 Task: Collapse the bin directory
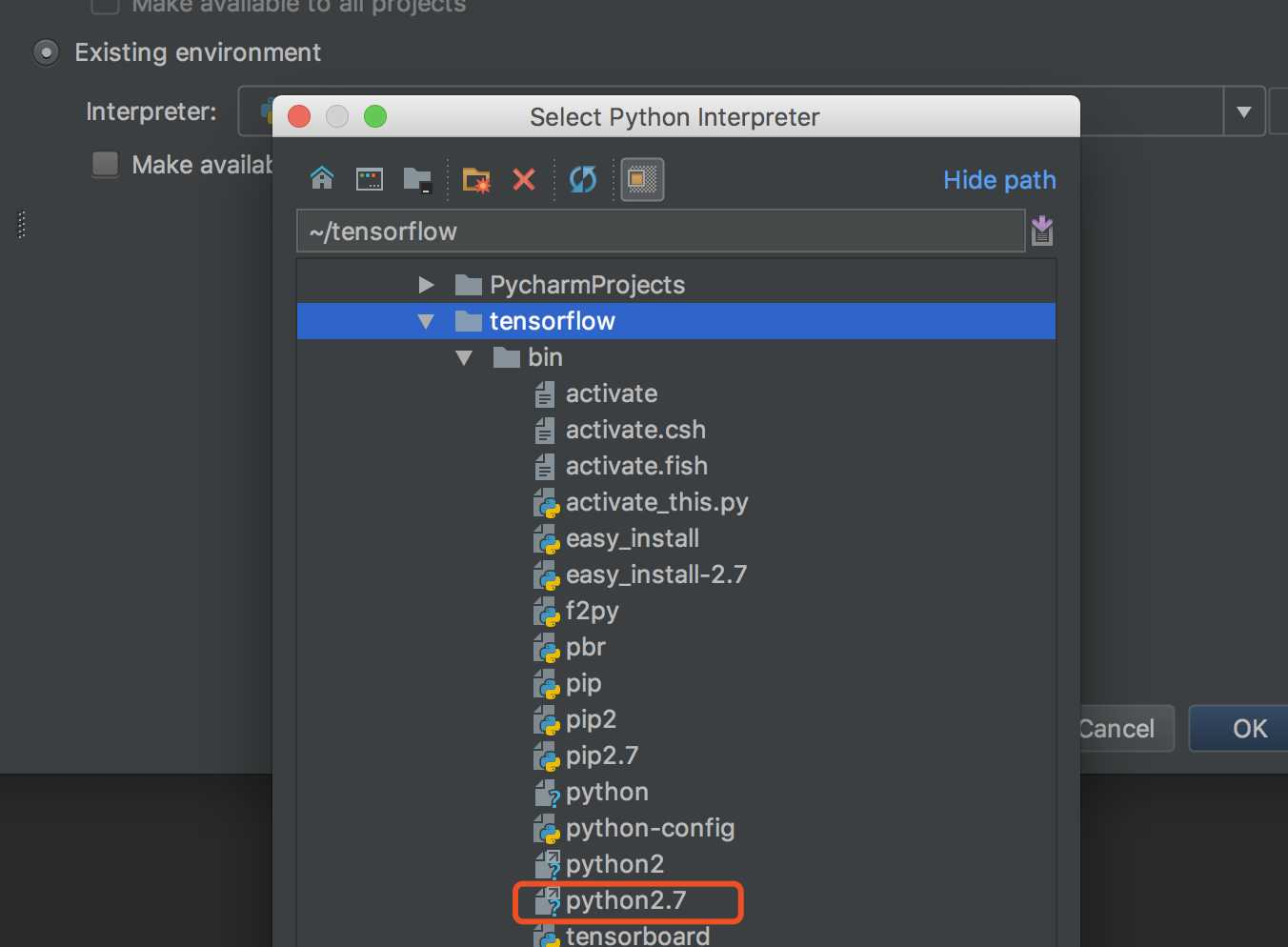464,357
